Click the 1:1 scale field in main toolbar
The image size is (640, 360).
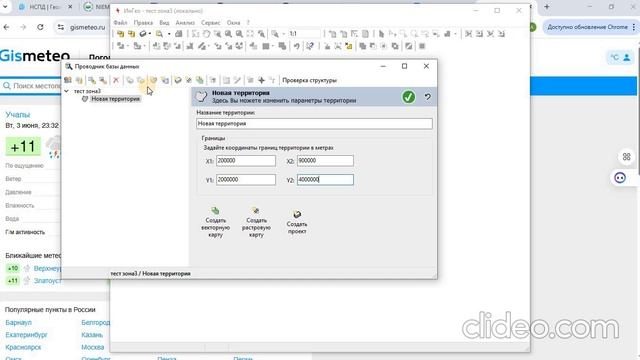click(x=304, y=34)
